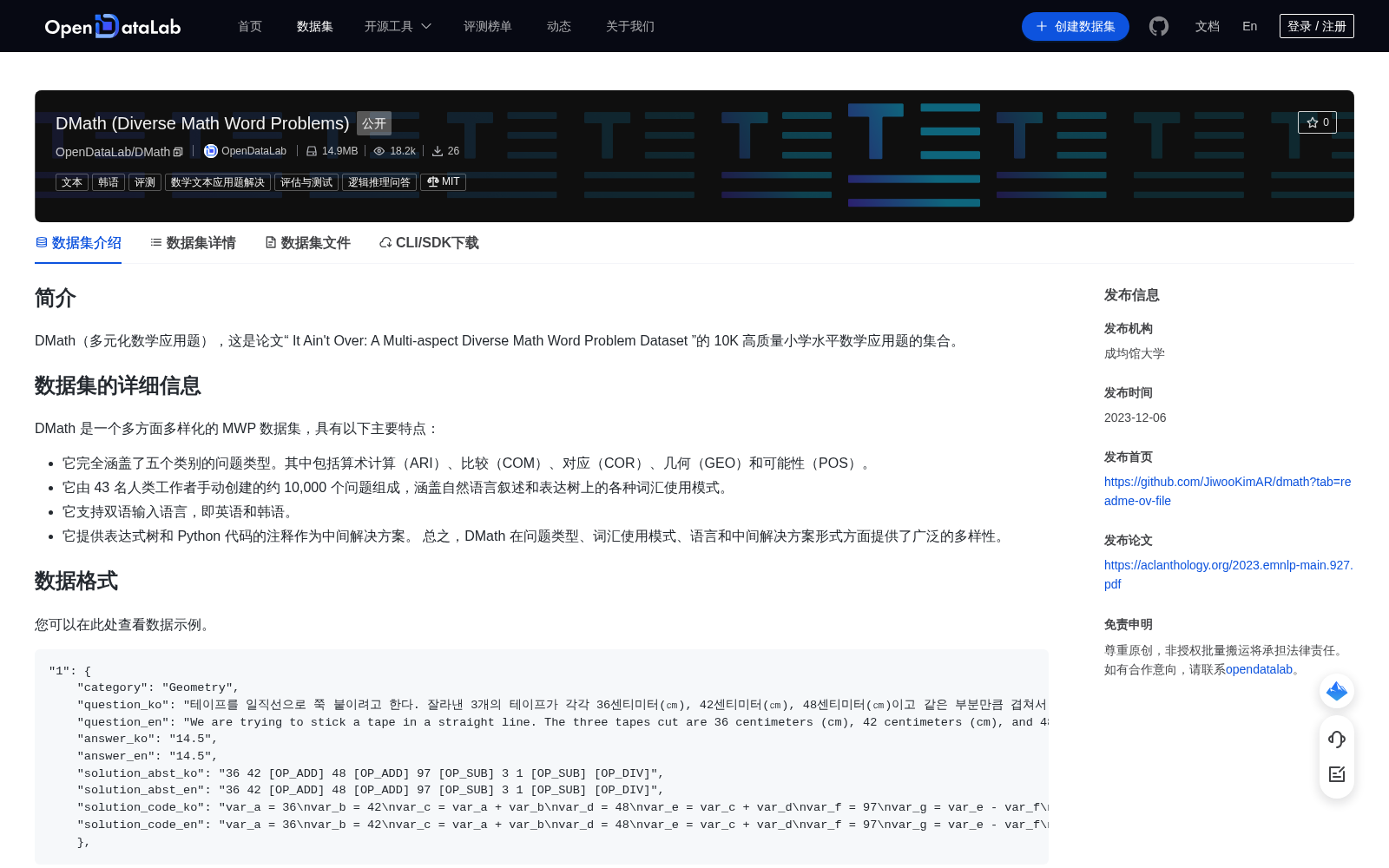Click the 创建数据集 button
The image size is (1389, 868).
click(1076, 26)
